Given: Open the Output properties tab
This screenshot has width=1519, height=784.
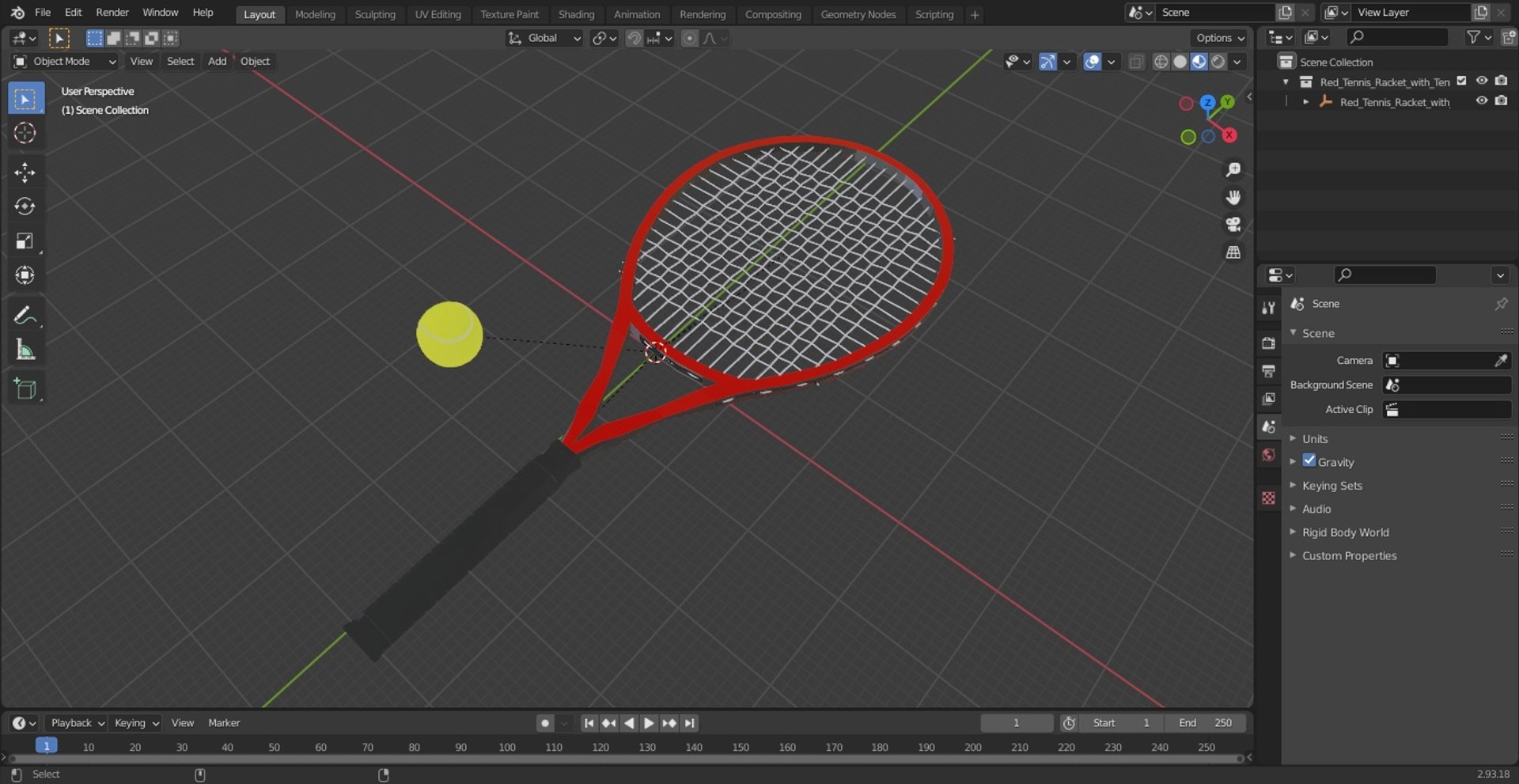Looking at the screenshot, I should pyautogui.click(x=1269, y=370).
